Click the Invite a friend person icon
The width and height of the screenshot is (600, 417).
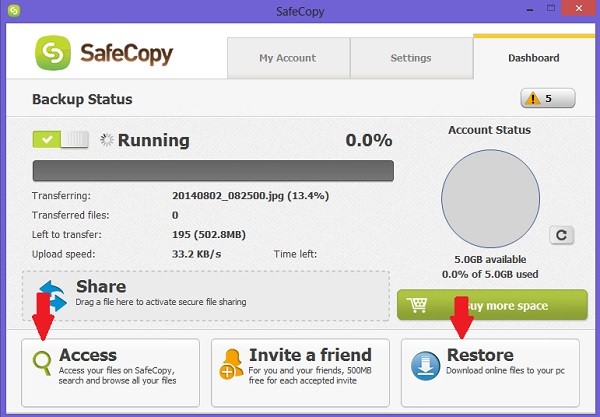(231, 364)
